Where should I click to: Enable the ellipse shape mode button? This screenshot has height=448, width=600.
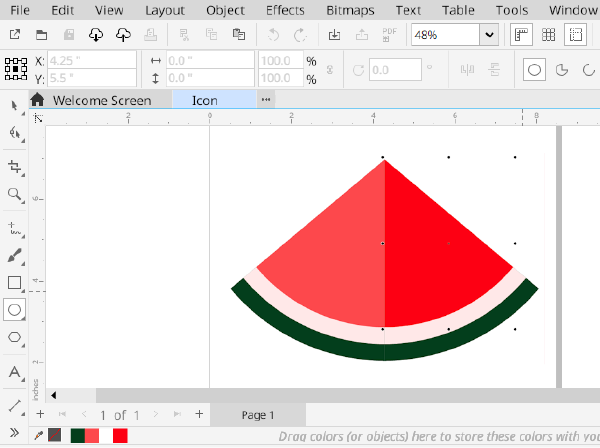[535, 70]
